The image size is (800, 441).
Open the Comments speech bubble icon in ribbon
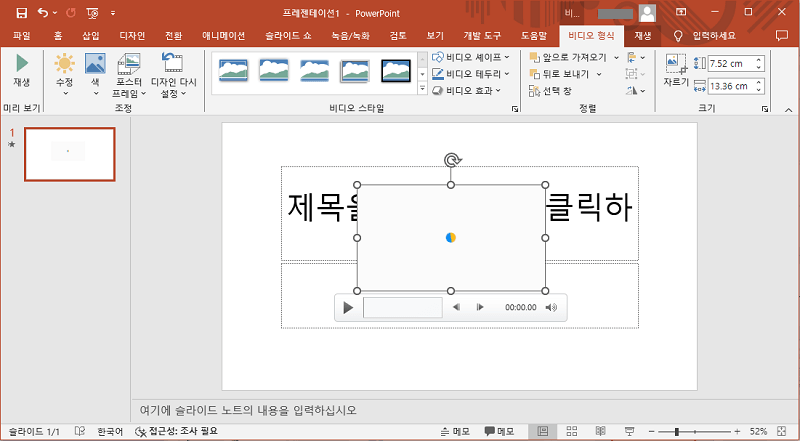pyautogui.click(x=782, y=36)
